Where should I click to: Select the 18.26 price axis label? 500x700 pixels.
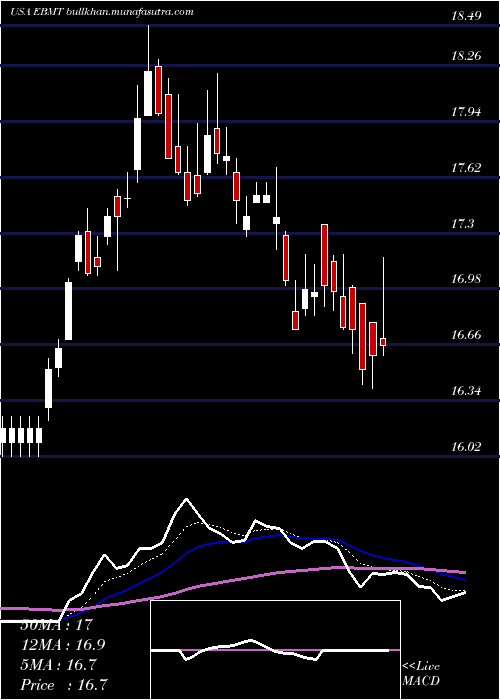point(466,56)
